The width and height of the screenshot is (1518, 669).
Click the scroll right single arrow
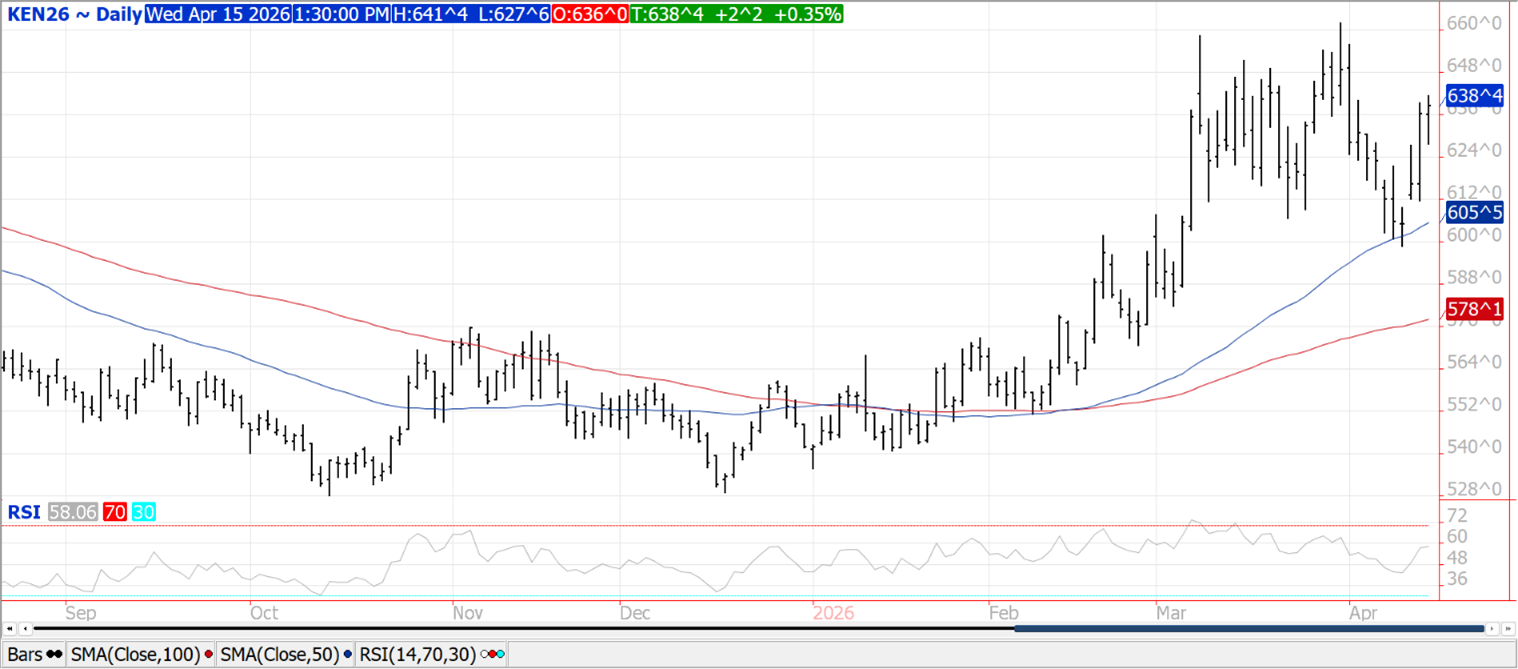tap(1493, 629)
